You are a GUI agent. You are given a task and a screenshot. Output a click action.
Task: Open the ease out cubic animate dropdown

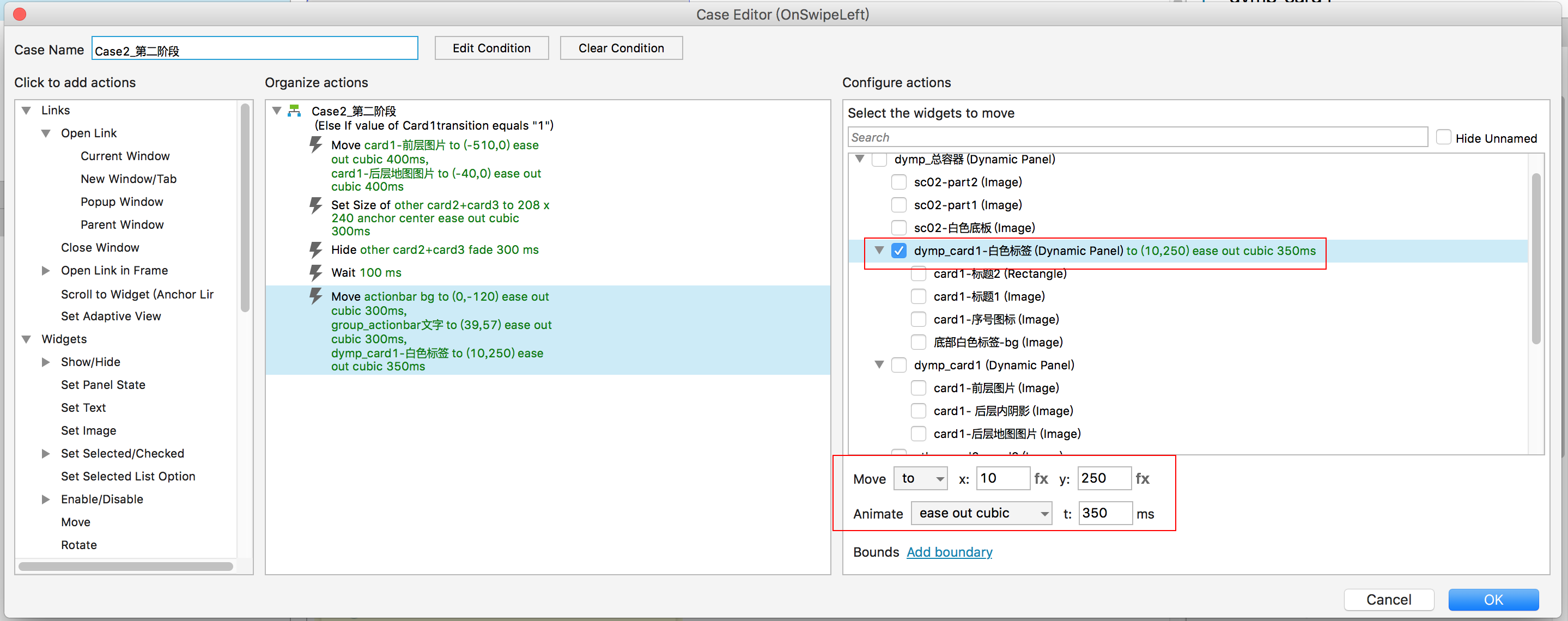[x=982, y=513]
